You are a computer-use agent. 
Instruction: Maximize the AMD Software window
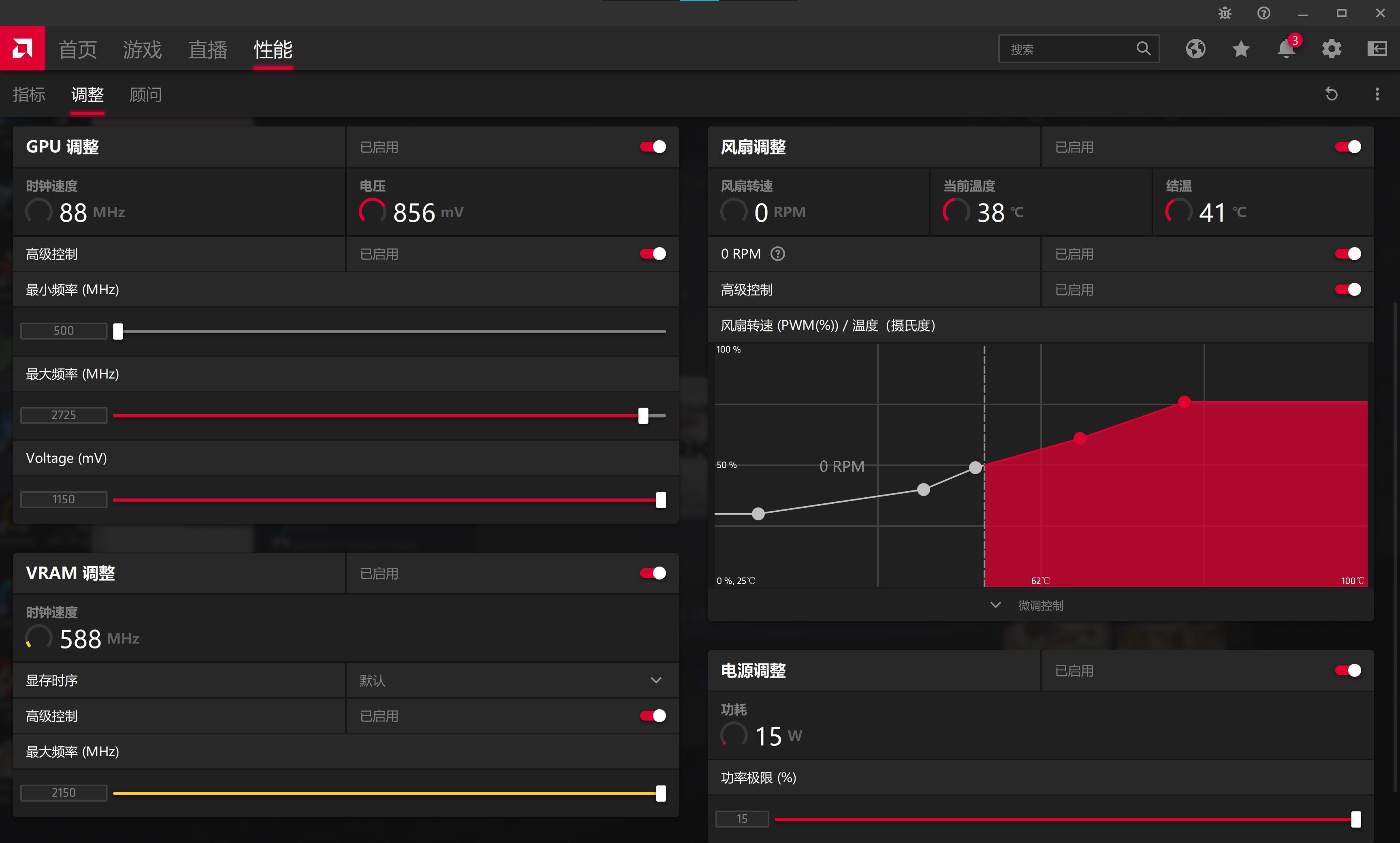[x=1342, y=13]
